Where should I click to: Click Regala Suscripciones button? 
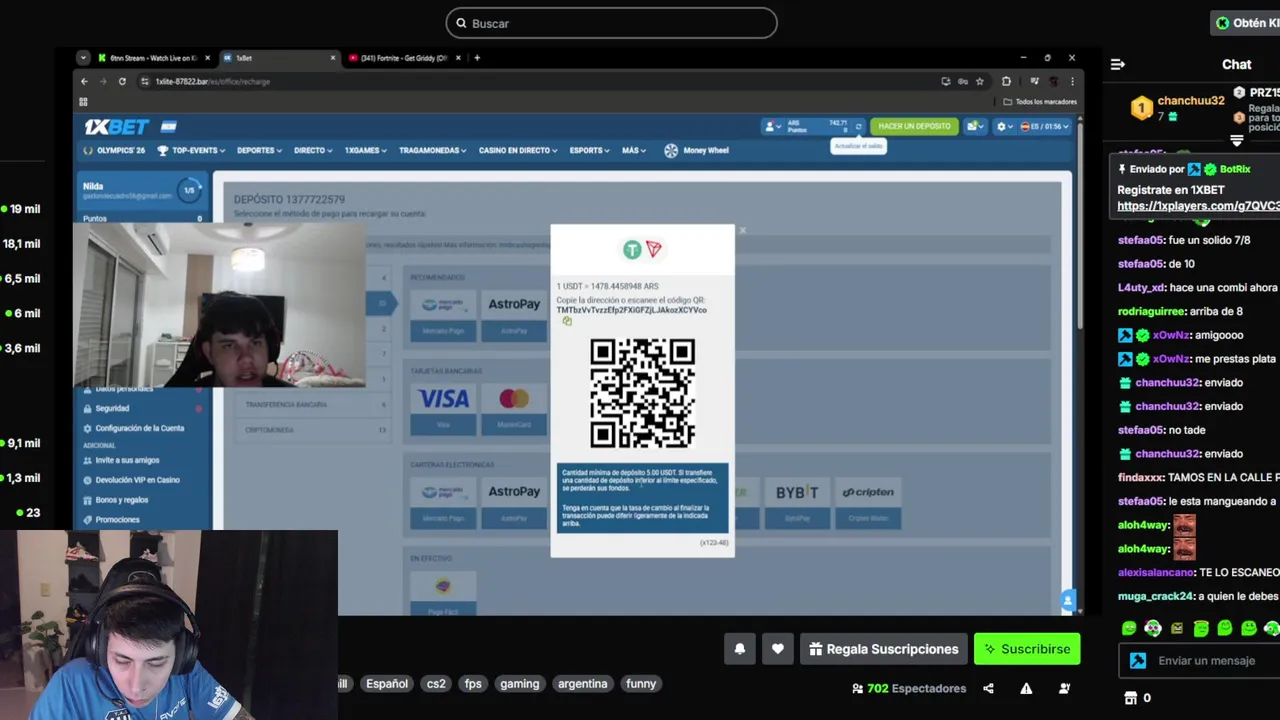883,649
